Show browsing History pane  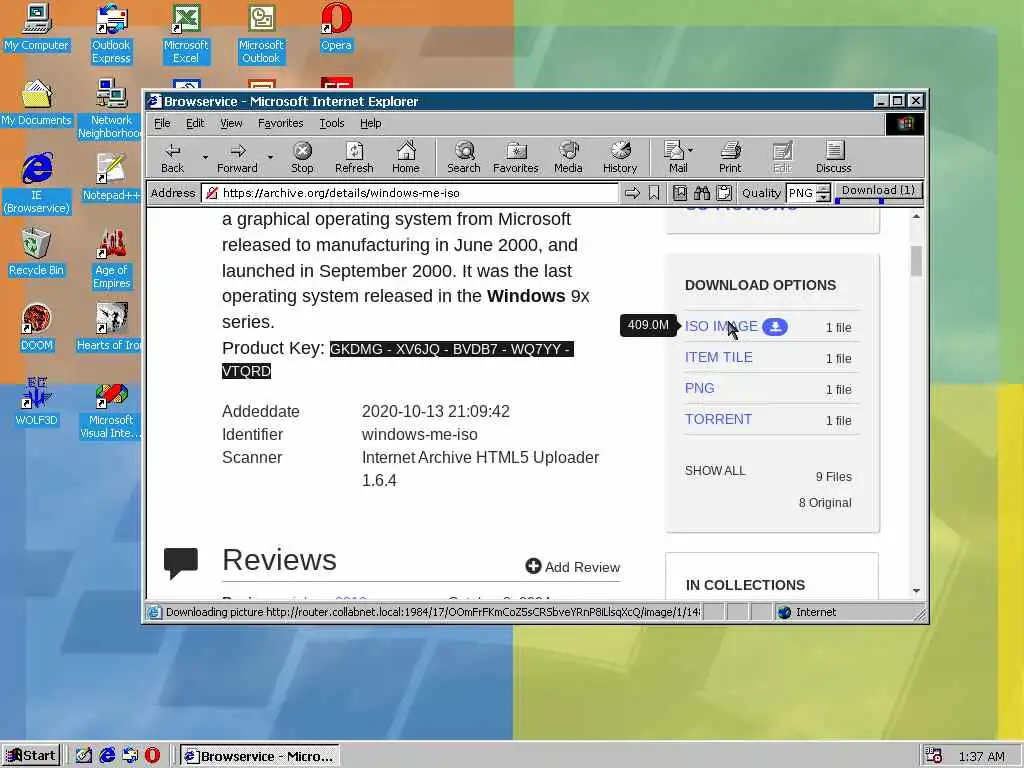(620, 157)
